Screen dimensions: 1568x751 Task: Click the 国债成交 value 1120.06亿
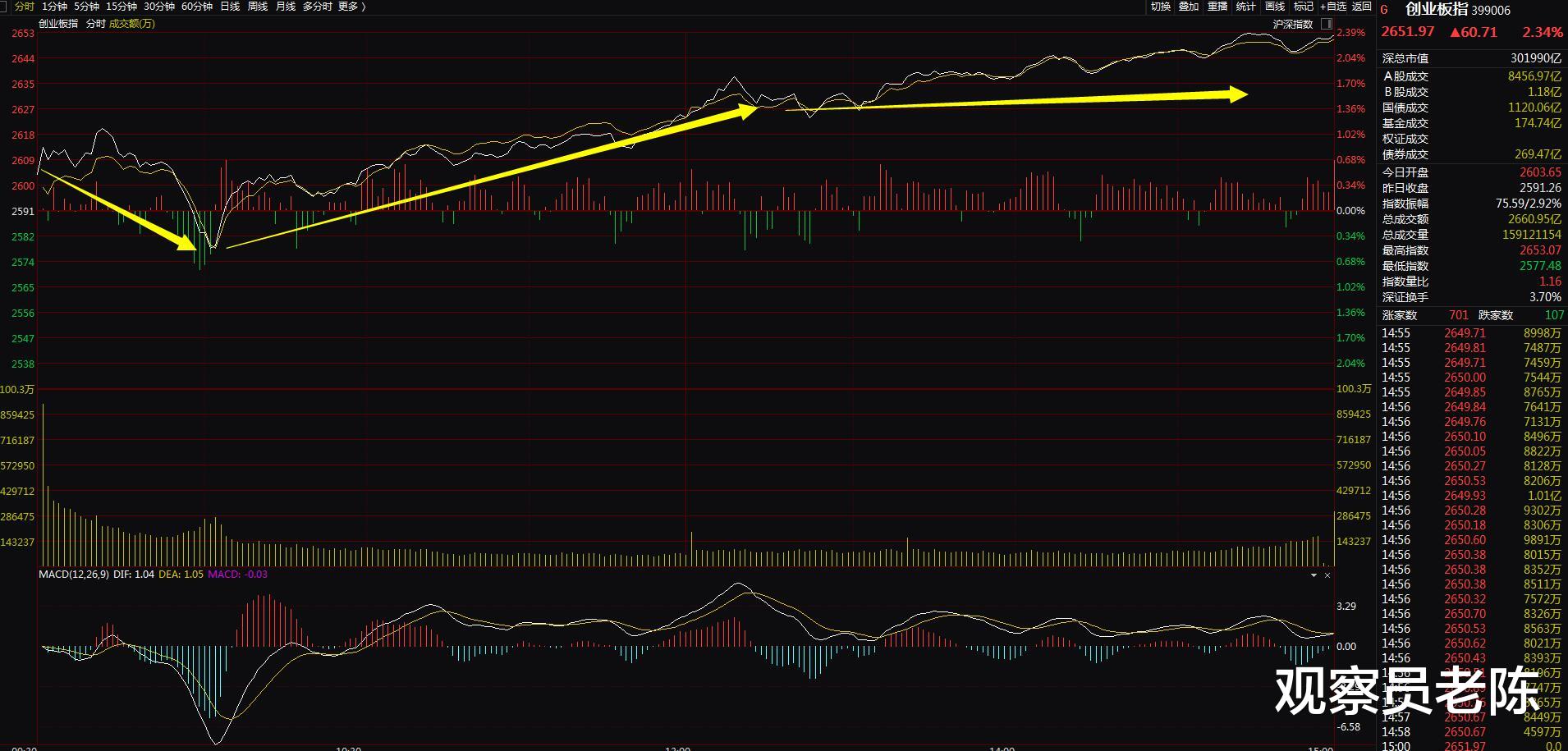click(x=1534, y=108)
